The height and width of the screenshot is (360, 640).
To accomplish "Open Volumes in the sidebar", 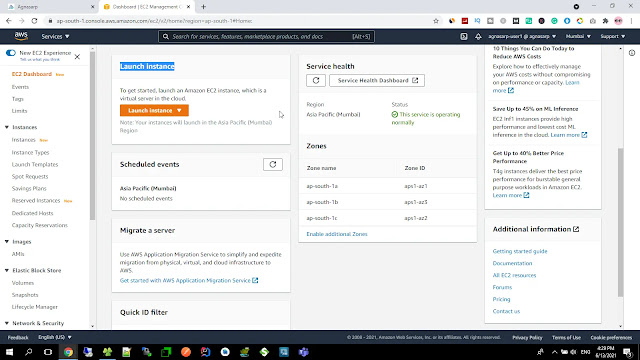I will tap(22, 283).
